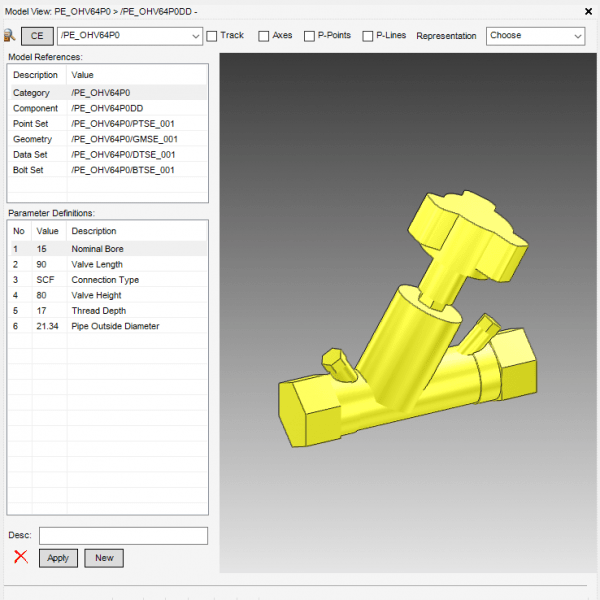Click the lock icon beside CE button
The width and height of the screenshot is (600, 600).
click(9, 36)
